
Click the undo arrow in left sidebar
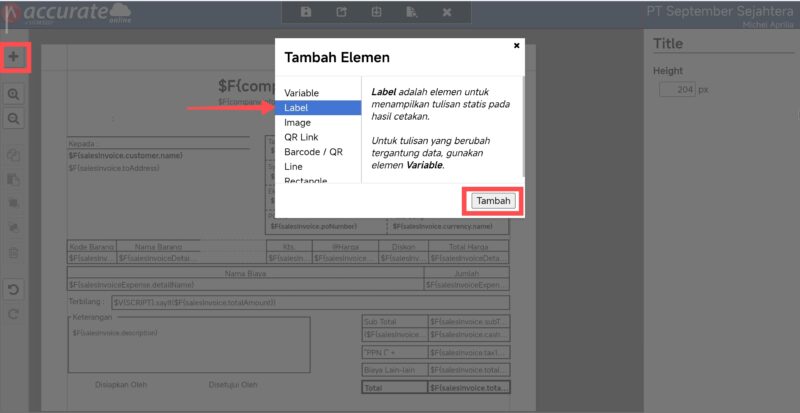click(14, 290)
